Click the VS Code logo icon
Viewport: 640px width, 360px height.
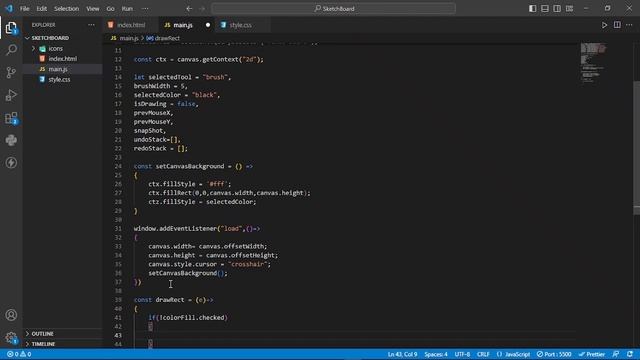[9, 8]
